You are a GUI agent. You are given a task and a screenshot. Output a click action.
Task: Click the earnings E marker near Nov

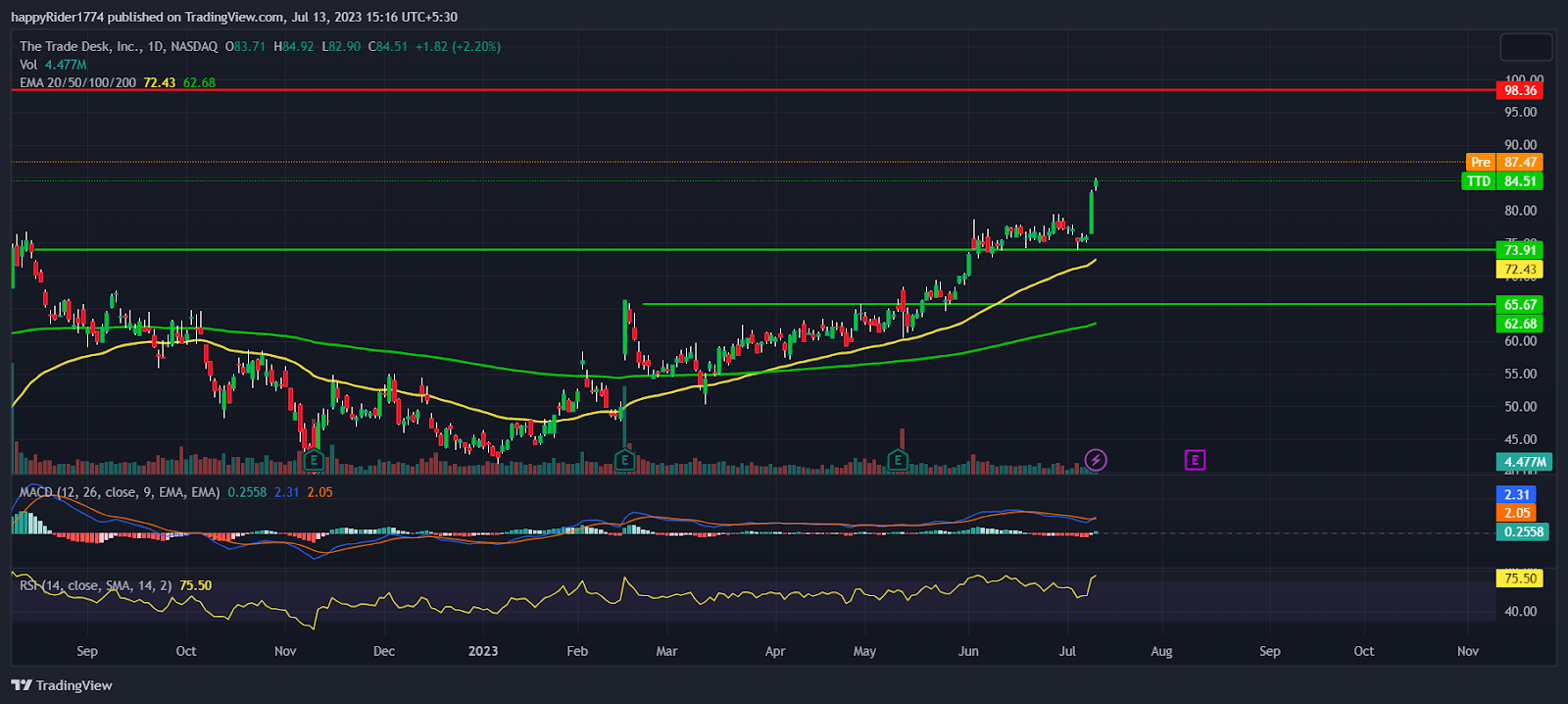313,460
